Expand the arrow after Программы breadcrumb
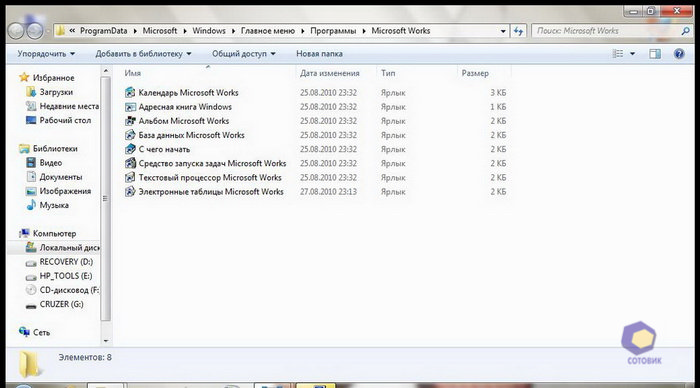 [364, 31]
